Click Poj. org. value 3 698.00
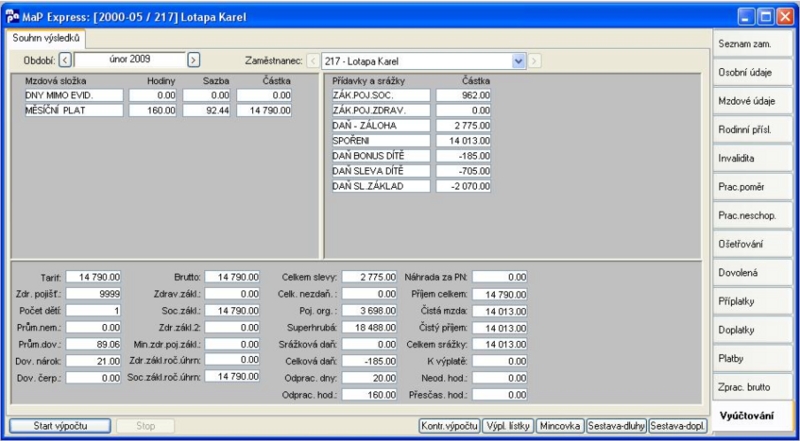 point(369,310)
